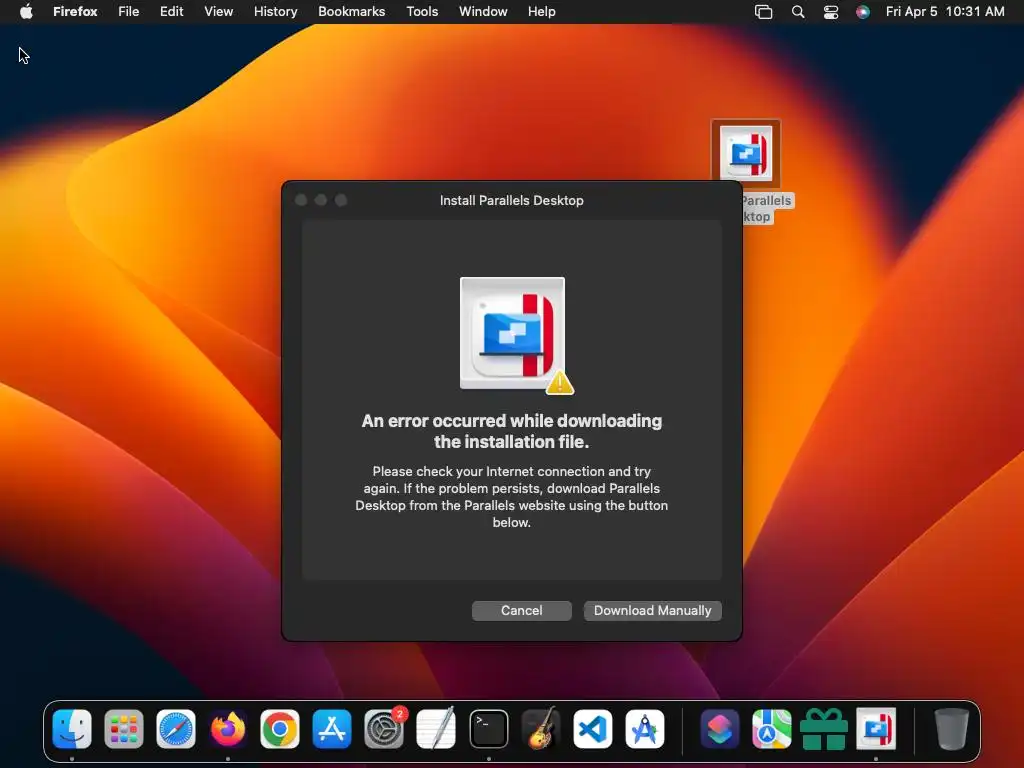The height and width of the screenshot is (768, 1024).
Task: Open Firefox from the dock
Action: [228, 729]
